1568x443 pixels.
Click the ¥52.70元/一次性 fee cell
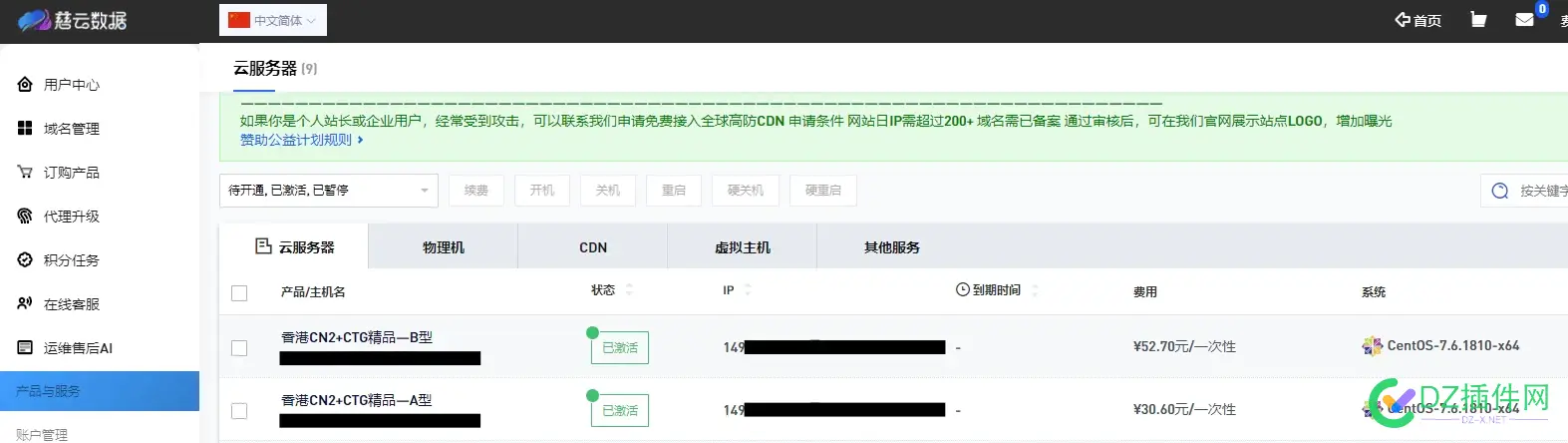(1184, 346)
